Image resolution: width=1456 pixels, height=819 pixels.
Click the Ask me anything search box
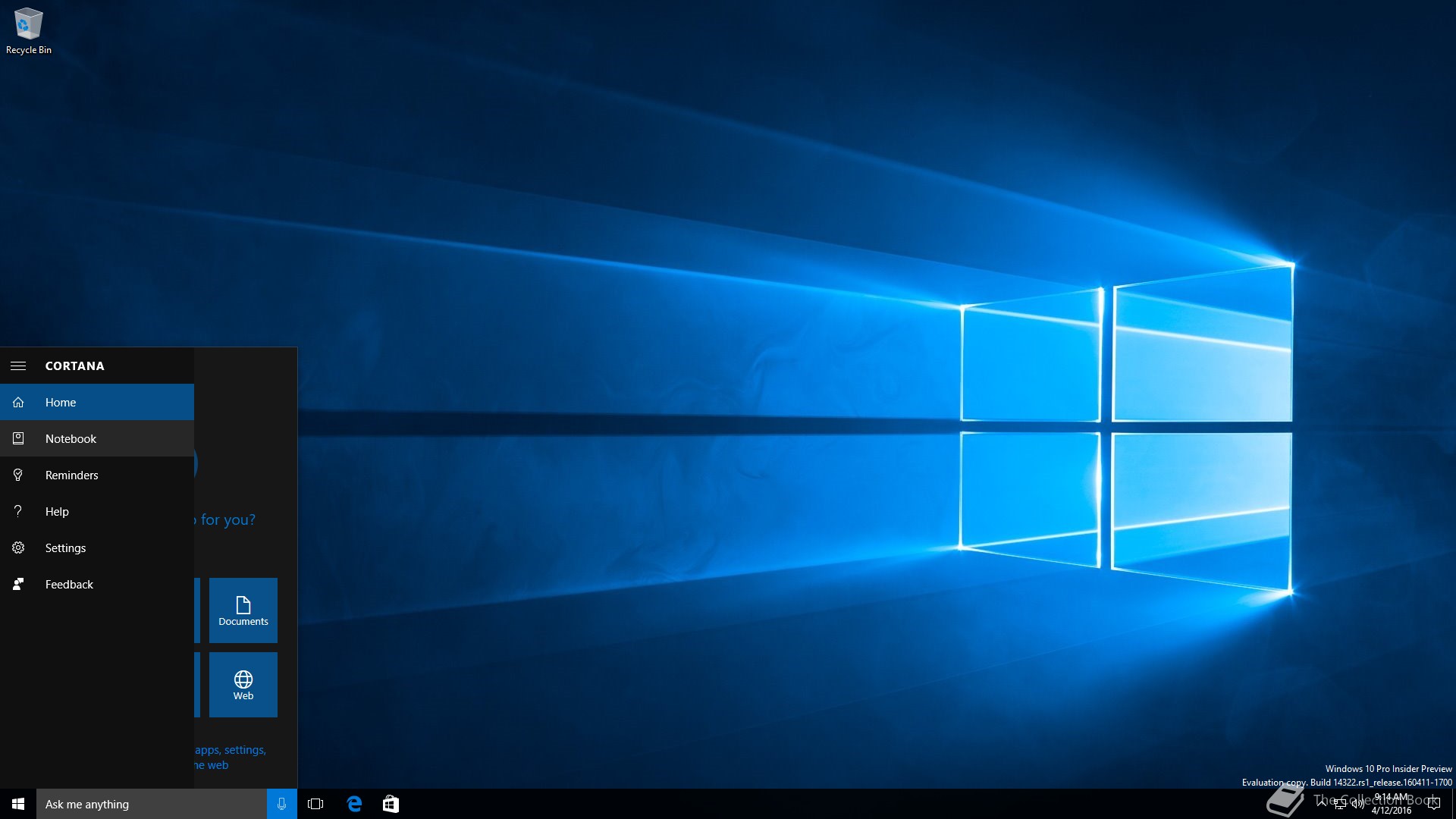[152, 804]
